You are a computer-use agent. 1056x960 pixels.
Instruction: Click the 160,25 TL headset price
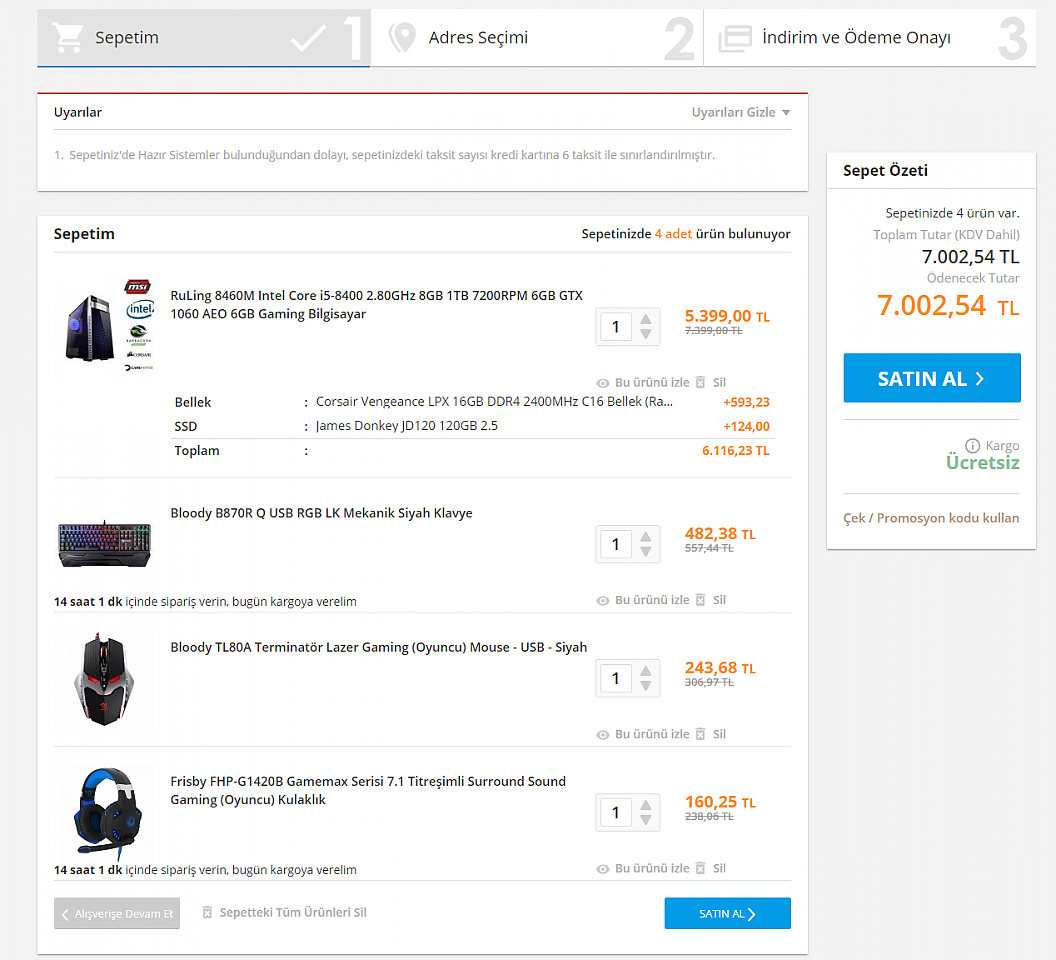pyautogui.click(x=721, y=802)
